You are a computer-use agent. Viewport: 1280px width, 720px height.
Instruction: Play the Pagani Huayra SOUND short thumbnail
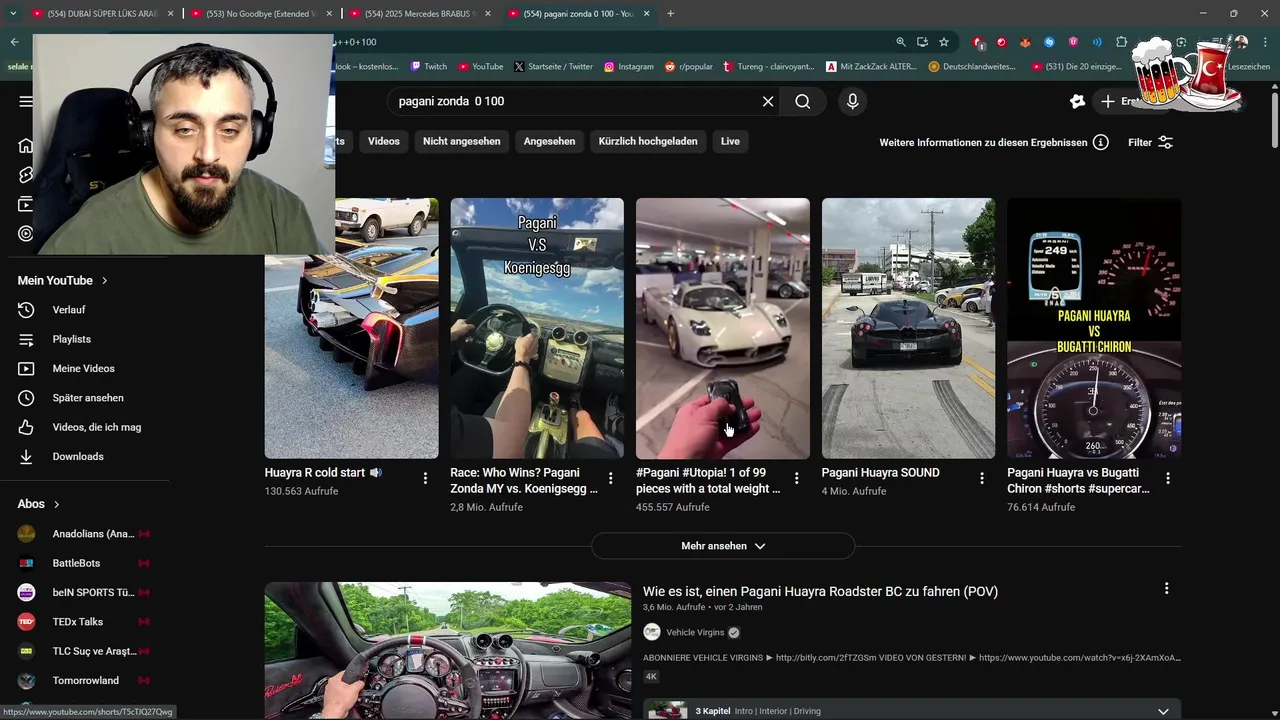(908, 328)
